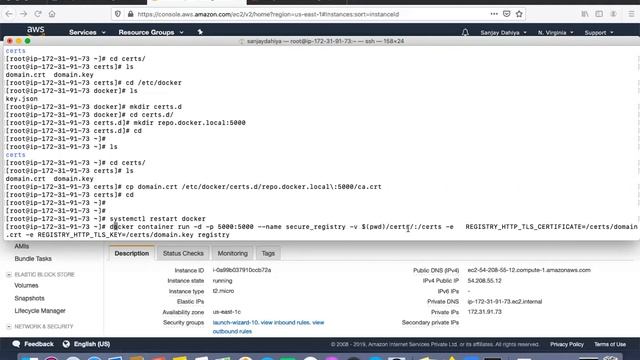Switch to the Status Checks tab
The height and width of the screenshot is (360, 640).
pos(183,253)
